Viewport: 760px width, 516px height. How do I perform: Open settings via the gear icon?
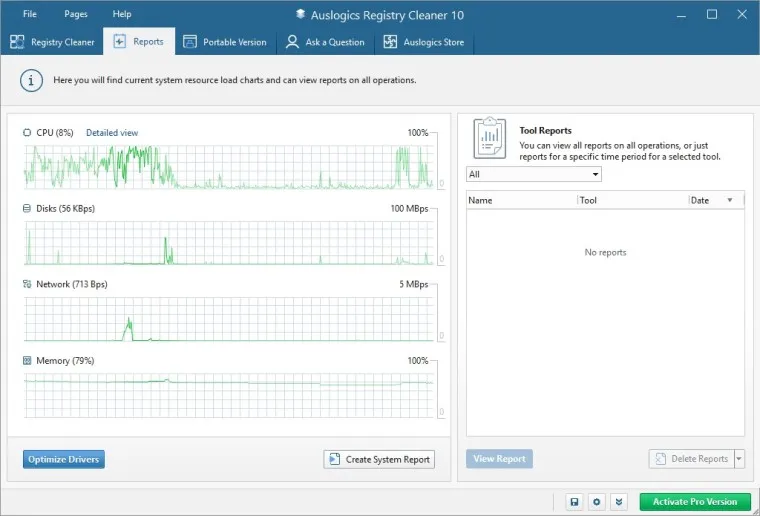click(596, 502)
